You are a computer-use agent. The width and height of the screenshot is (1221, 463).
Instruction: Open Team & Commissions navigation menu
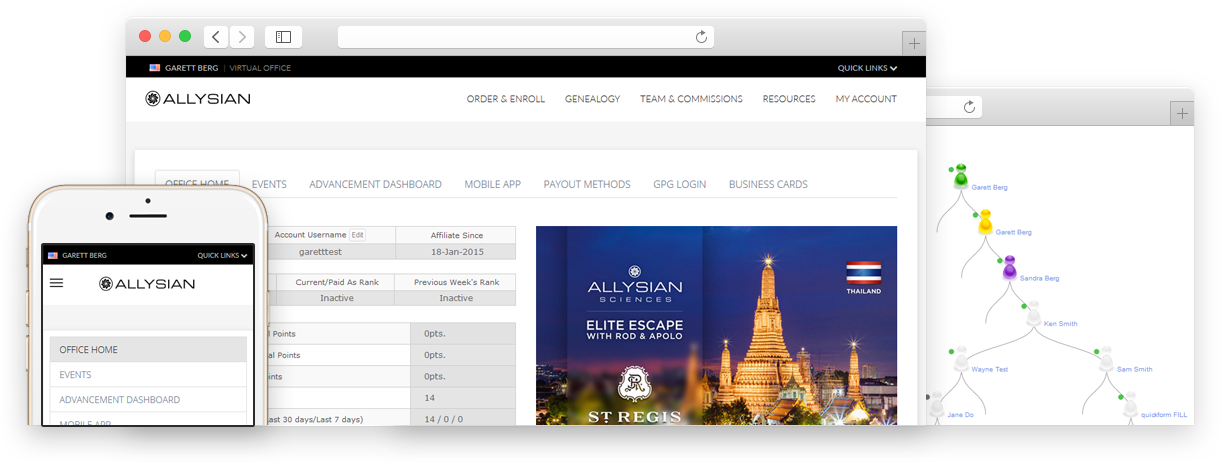point(691,99)
